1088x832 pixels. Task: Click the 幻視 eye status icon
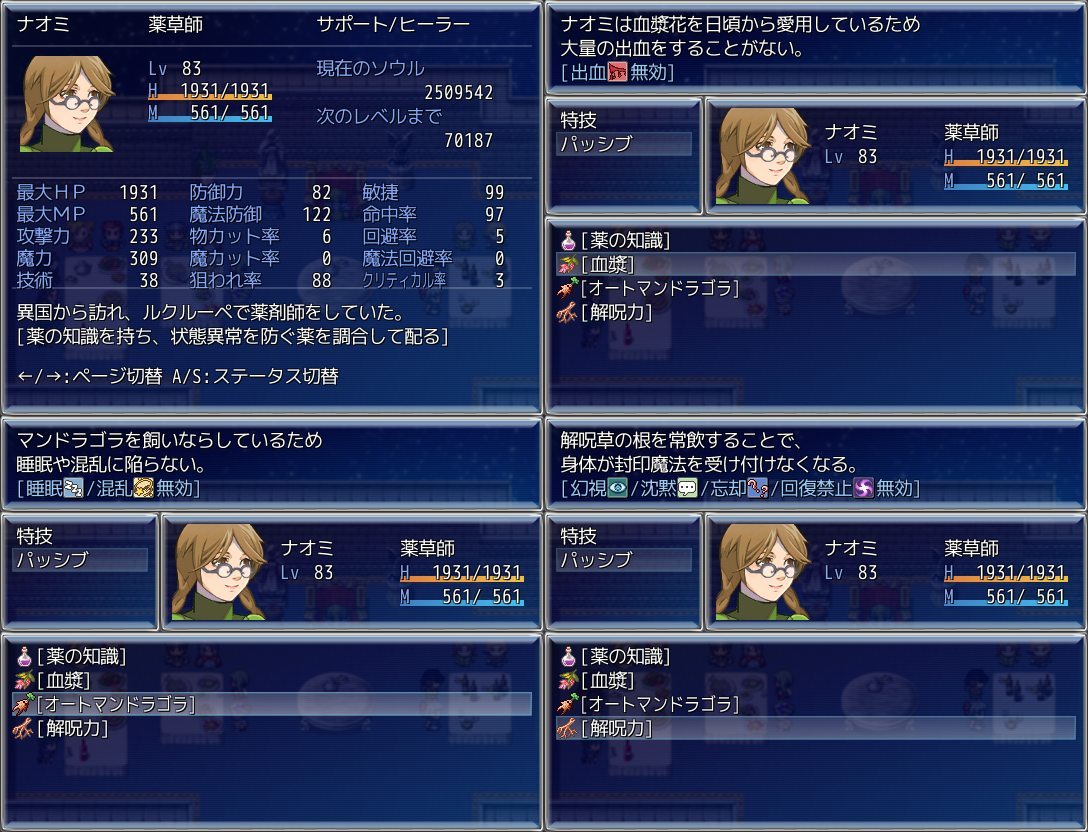click(617, 489)
